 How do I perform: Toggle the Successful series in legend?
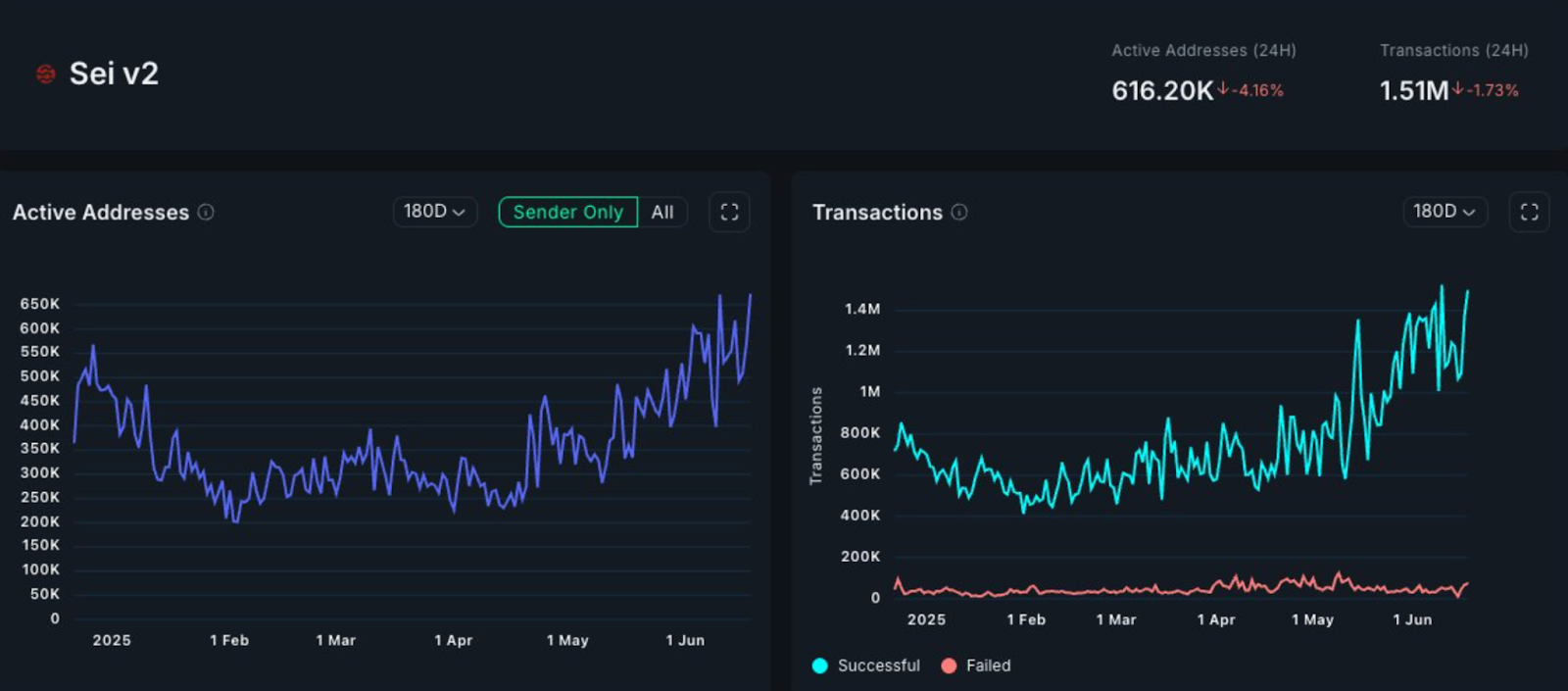(866, 666)
